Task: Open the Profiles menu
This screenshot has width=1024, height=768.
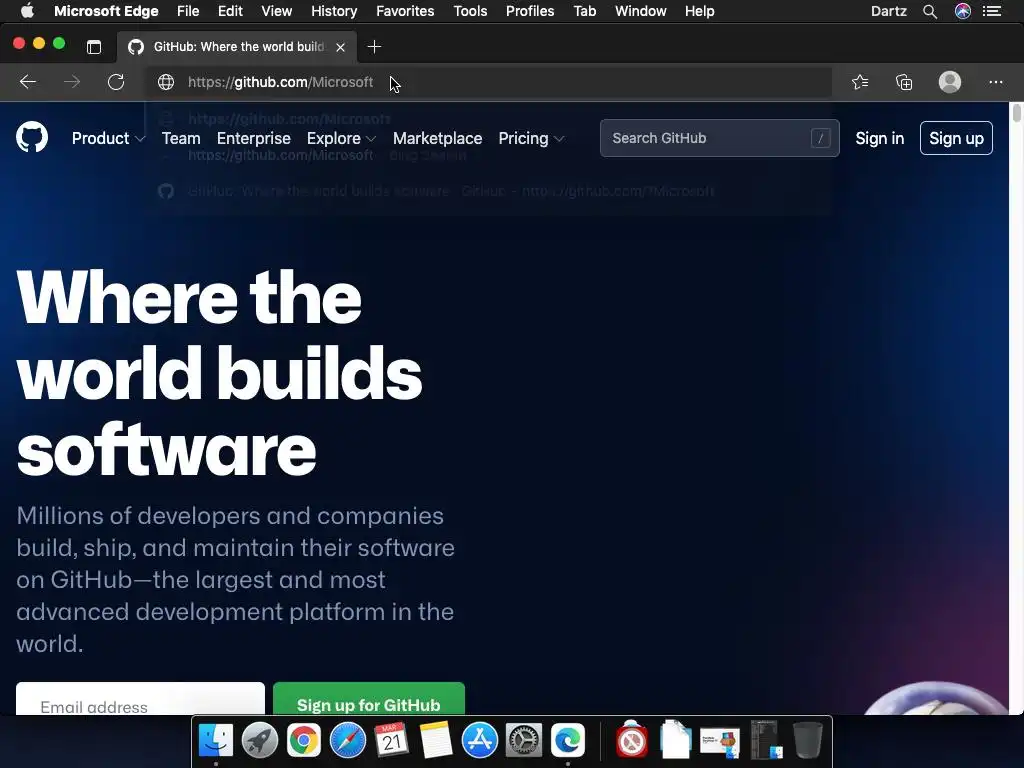Action: tap(530, 11)
